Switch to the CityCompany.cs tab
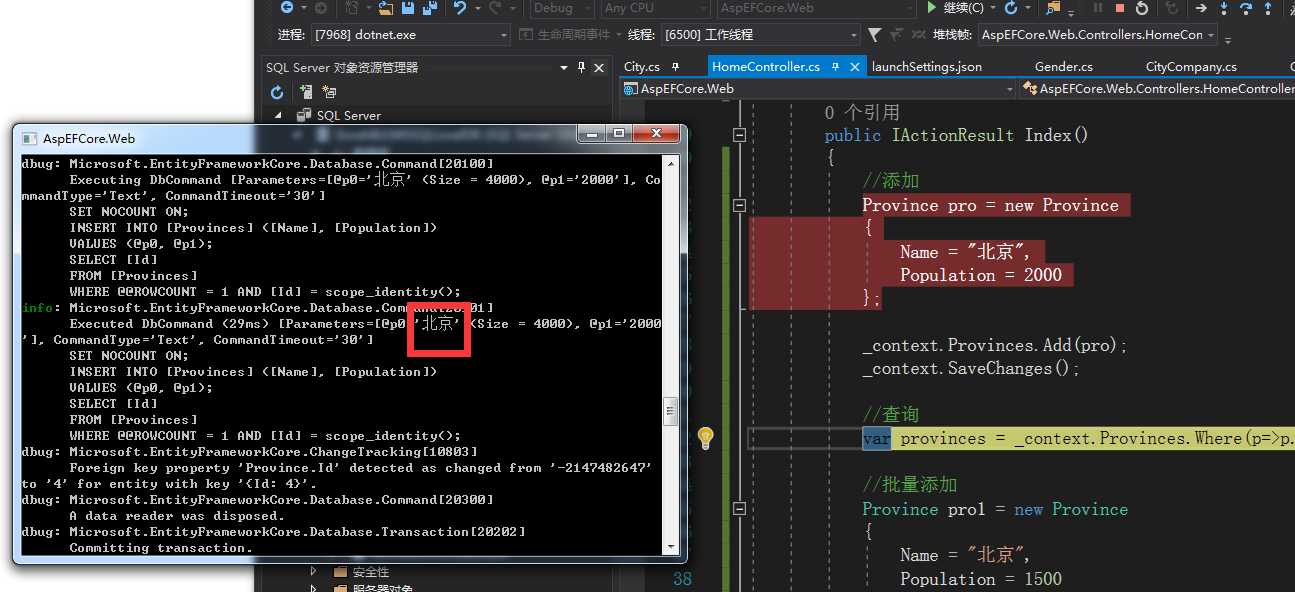Screen dimensions: 1295x592 point(1191,67)
